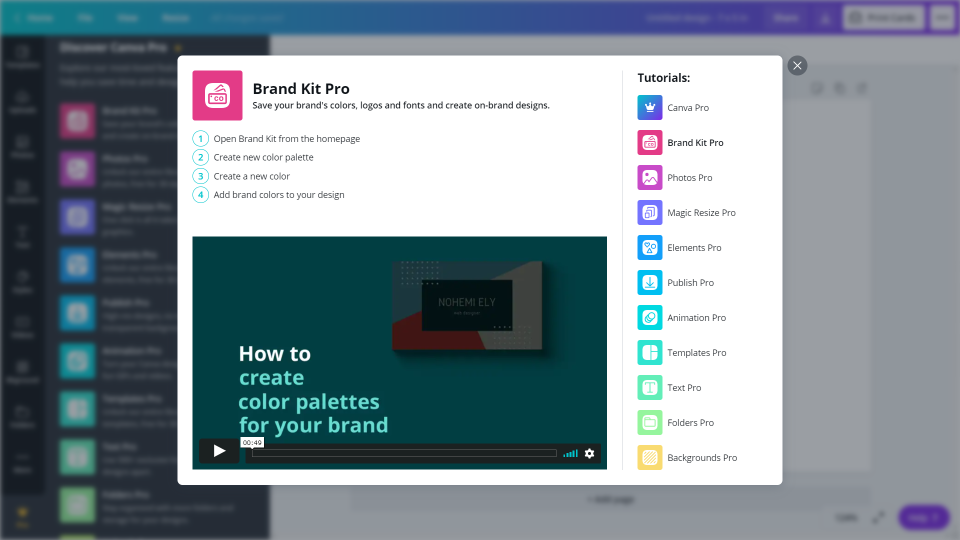Click the Tutorials: heading

(664, 78)
